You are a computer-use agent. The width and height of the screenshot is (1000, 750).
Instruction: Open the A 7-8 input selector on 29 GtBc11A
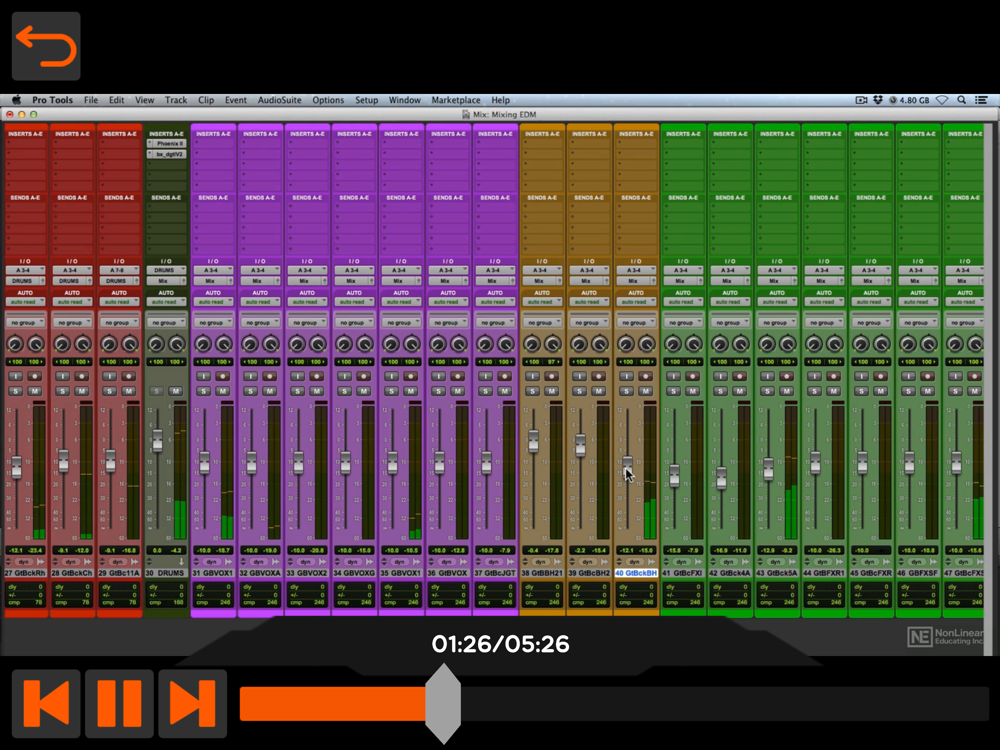(x=119, y=270)
